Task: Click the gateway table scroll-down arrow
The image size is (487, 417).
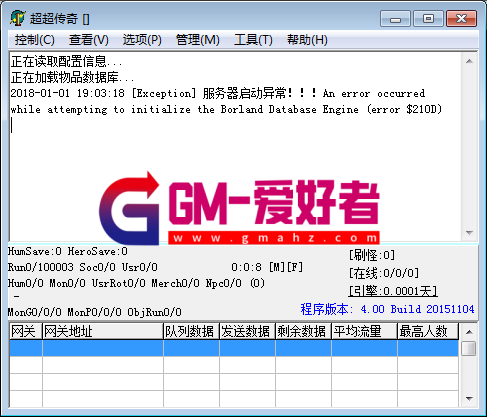Action: (469, 398)
